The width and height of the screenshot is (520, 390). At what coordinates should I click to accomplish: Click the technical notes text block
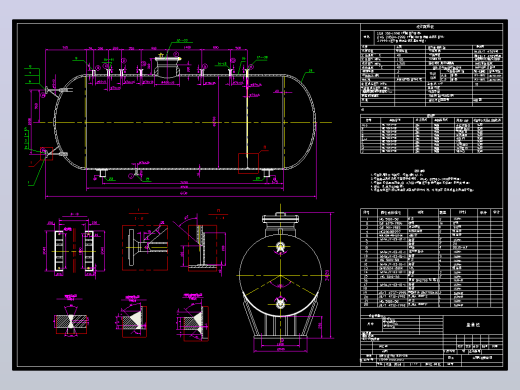point(422,181)
